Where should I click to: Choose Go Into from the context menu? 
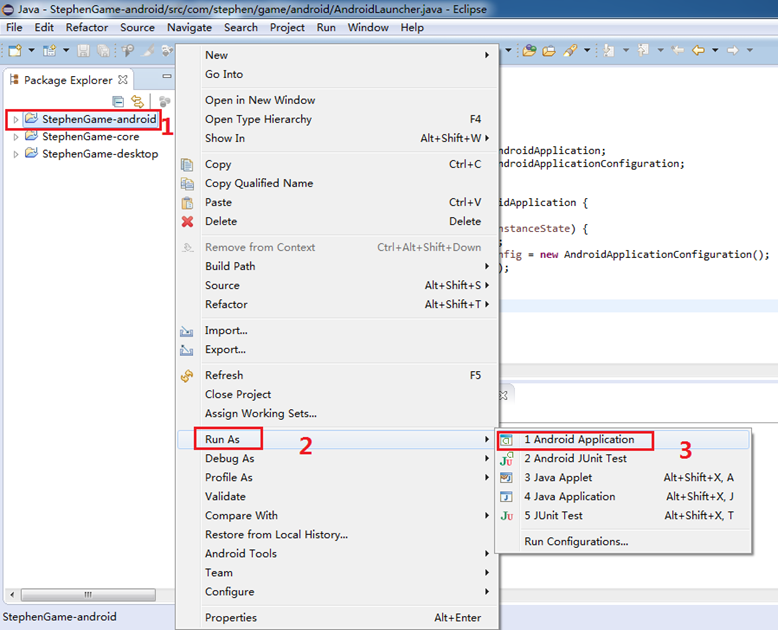pos(337,74)
